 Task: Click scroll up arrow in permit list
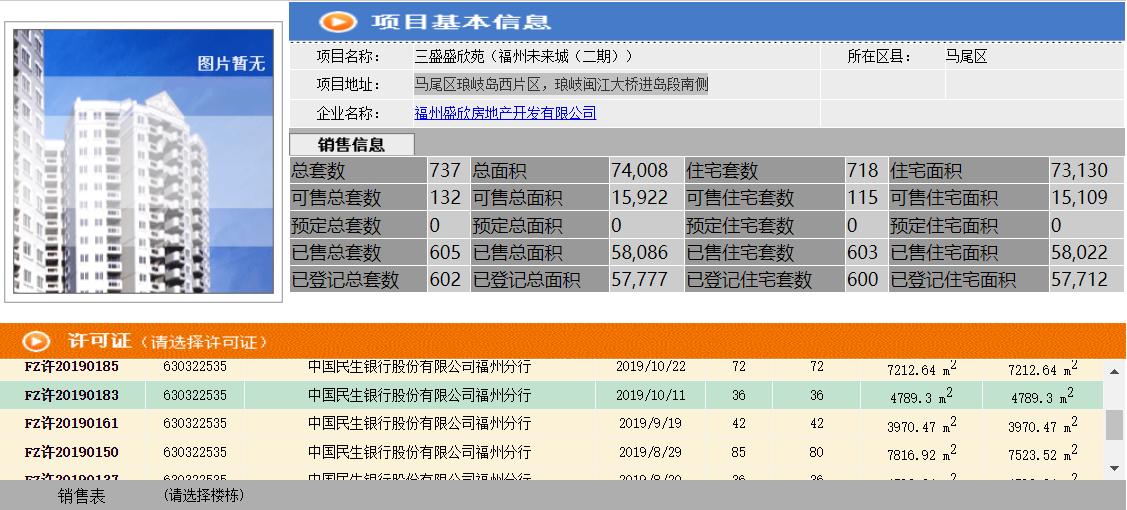(x=1114, y=371)
